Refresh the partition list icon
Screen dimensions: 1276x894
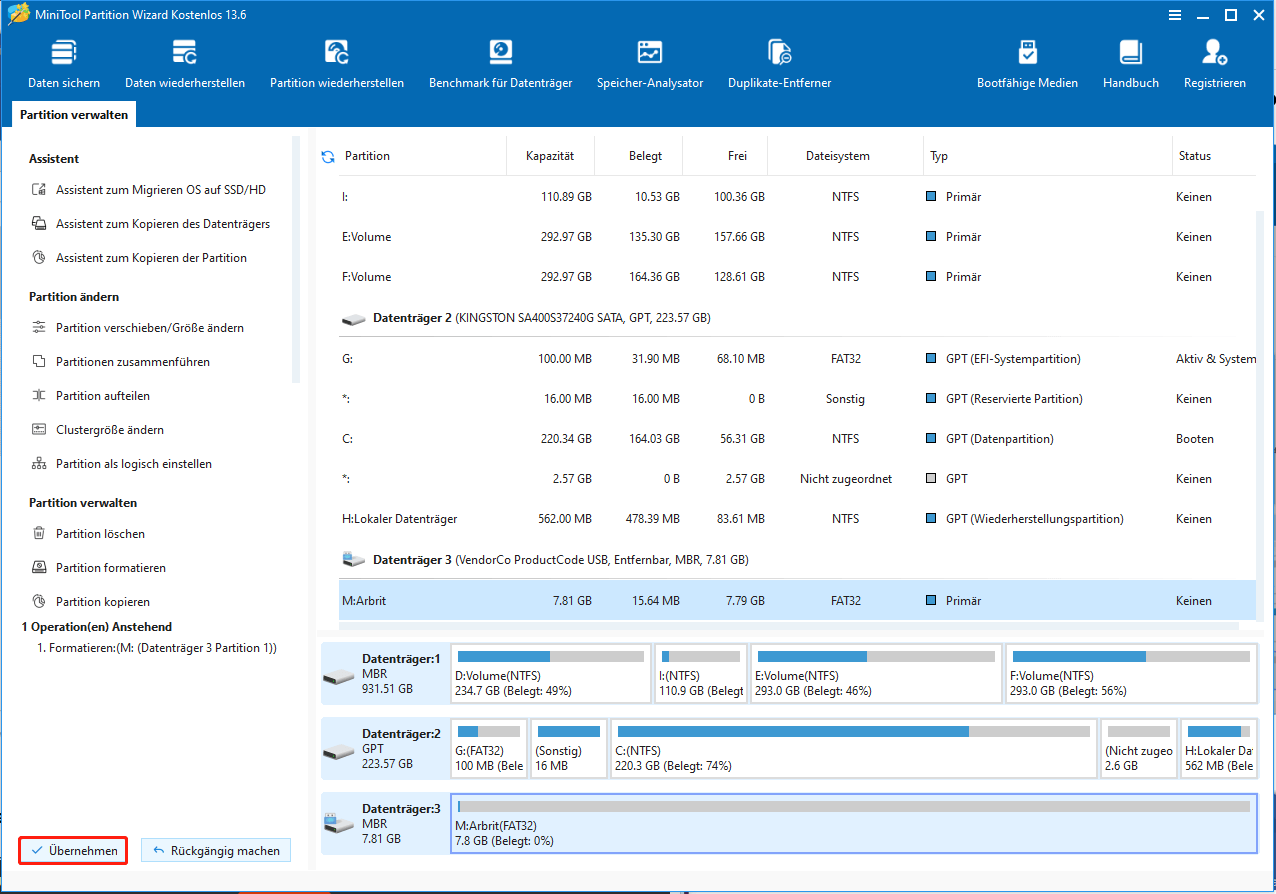[x=328, y=157]
